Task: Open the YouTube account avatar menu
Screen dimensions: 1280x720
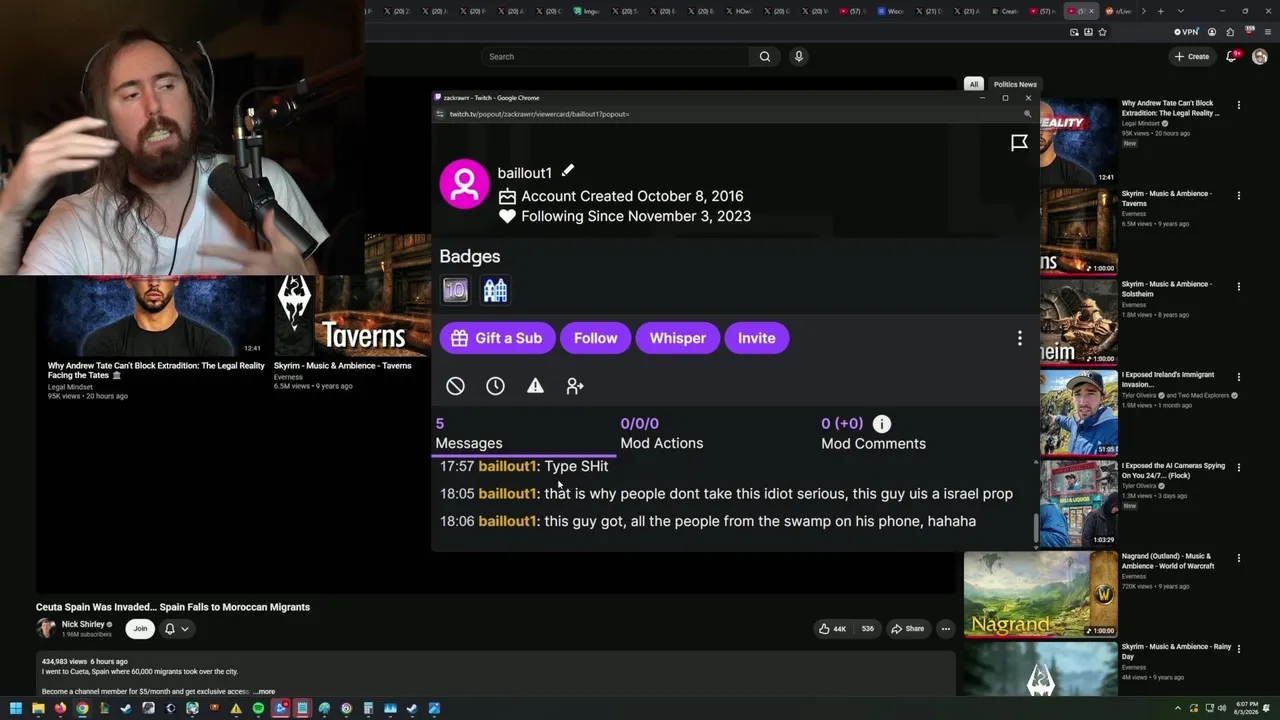Action: (1260, 57)
